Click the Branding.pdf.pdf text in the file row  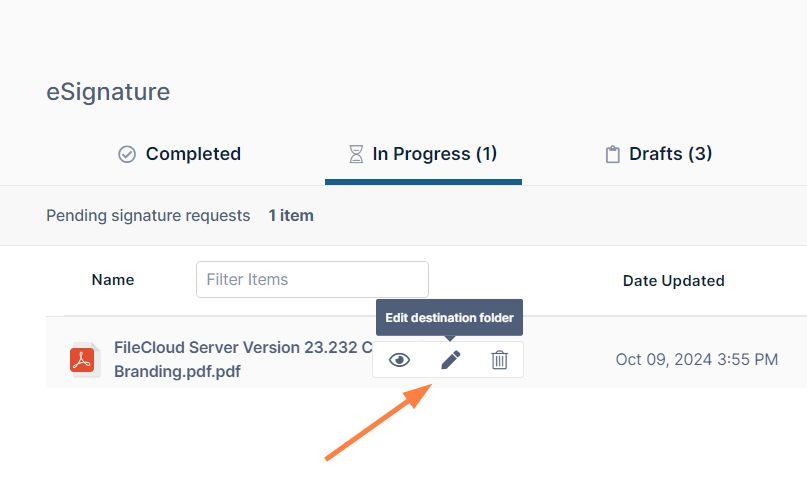tap(177, 371)
